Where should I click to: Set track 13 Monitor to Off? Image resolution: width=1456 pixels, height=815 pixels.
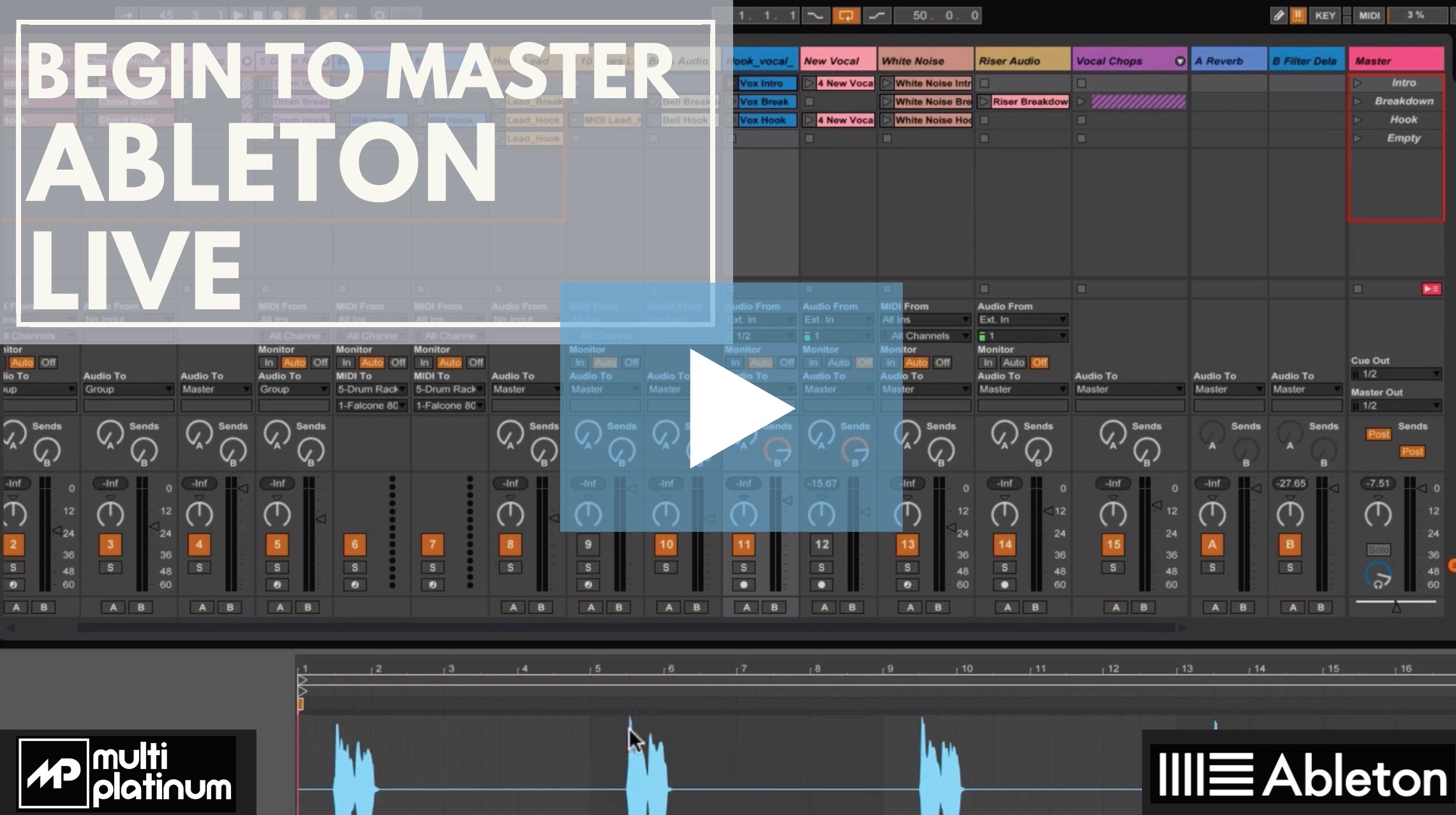click(x=942, y=362)
